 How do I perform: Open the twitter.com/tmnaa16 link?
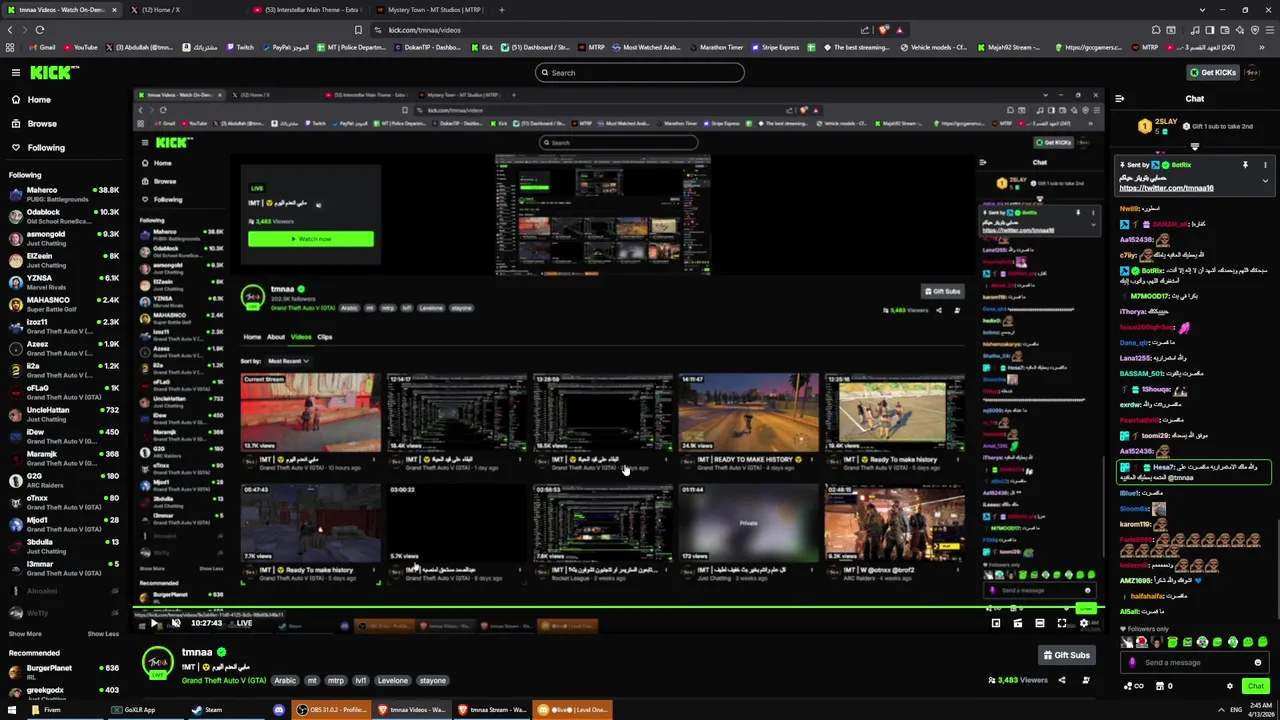pyautogui.click(x=1166, y=188)
